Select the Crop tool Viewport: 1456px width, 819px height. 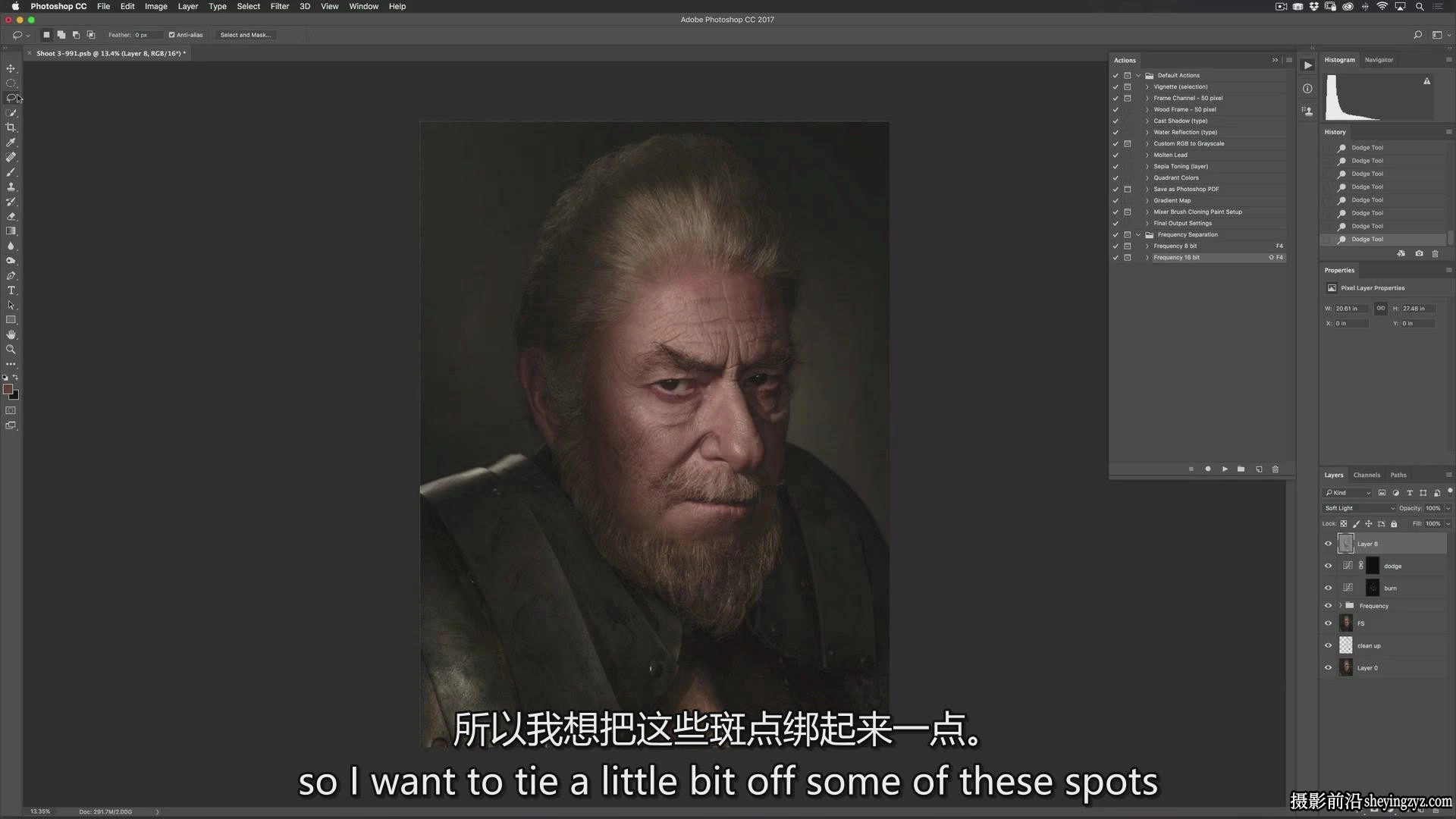click(11, 127)
